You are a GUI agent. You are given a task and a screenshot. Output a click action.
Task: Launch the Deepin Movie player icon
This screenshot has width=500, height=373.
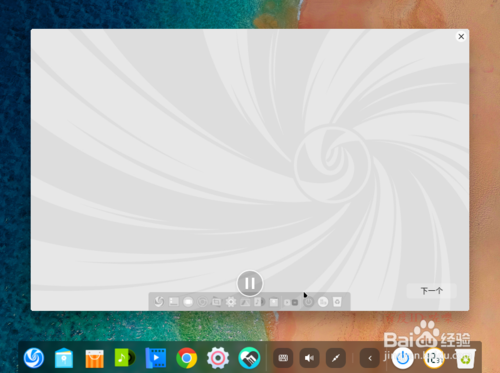[156, 358]
